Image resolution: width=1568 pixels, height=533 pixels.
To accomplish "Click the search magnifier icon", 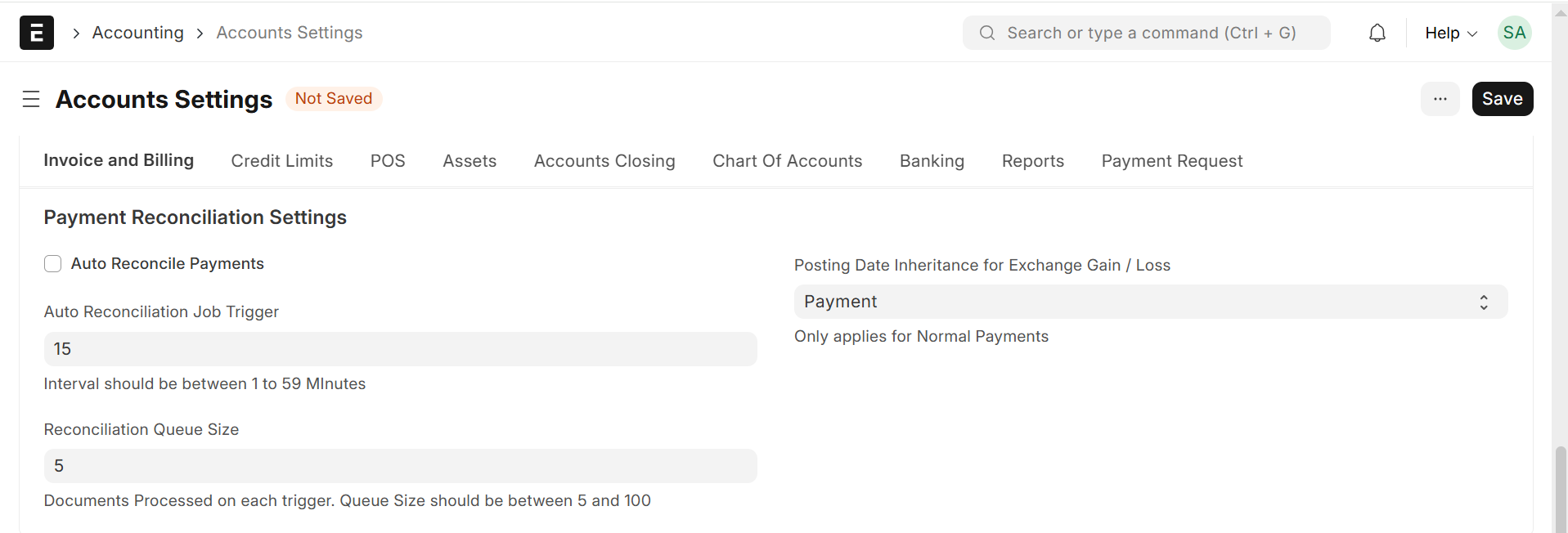I will coord(987,33).
